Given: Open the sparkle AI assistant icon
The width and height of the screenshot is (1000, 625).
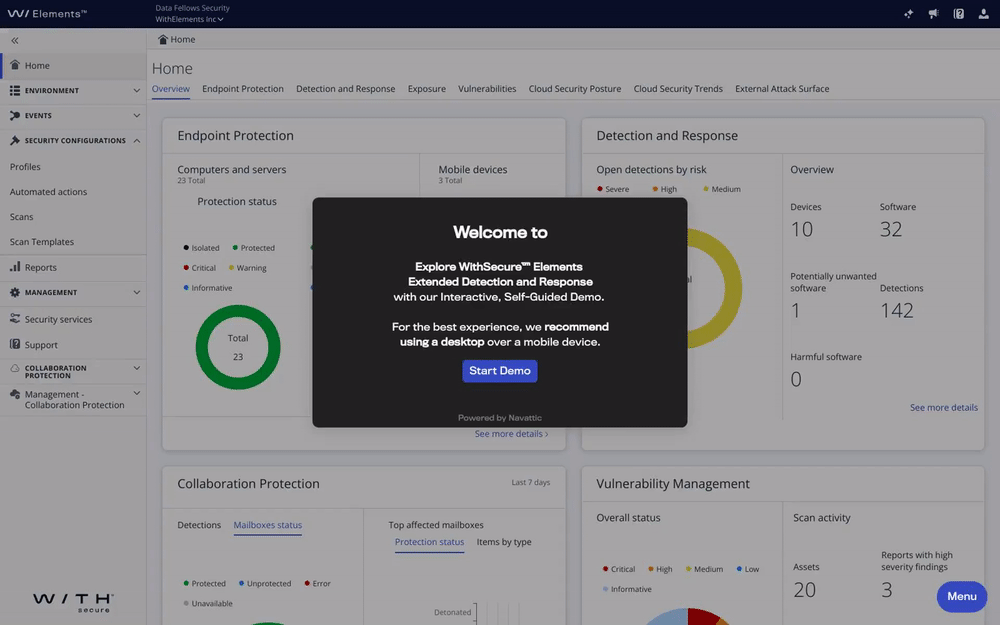Looking at the screenshot, I should 909,14.
